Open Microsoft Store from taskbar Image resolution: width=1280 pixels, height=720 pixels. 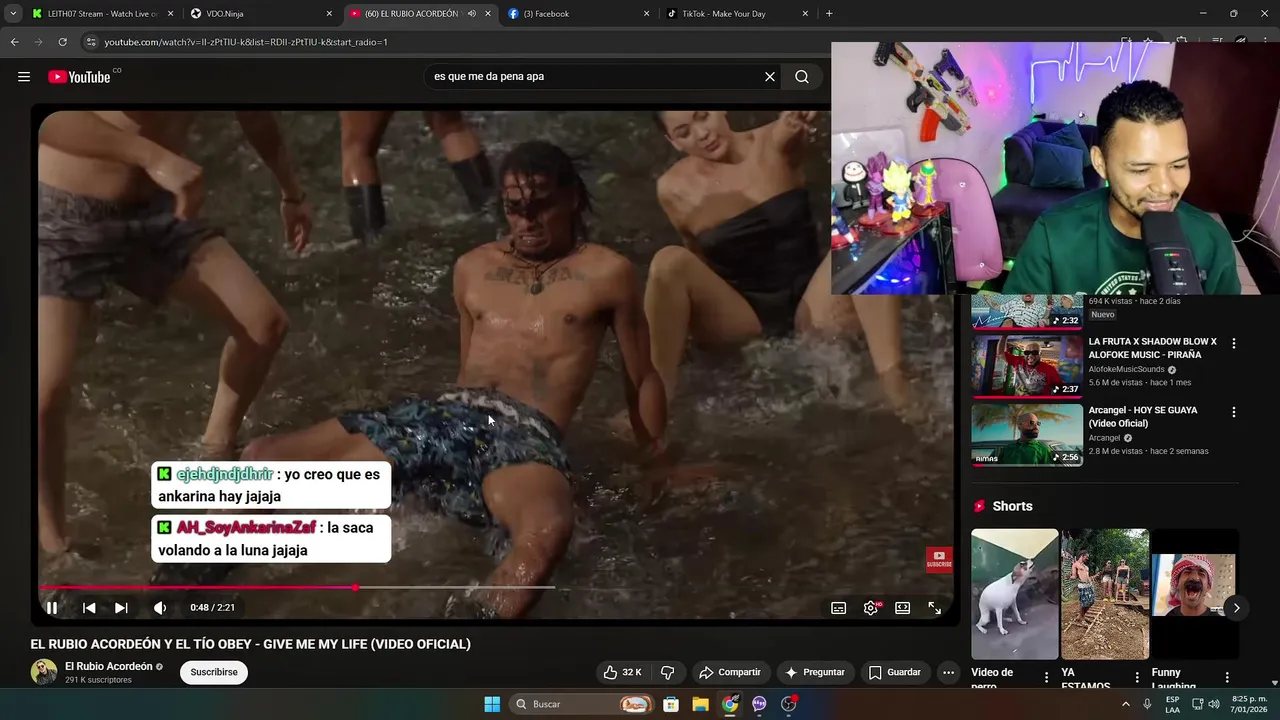(671, 704)
